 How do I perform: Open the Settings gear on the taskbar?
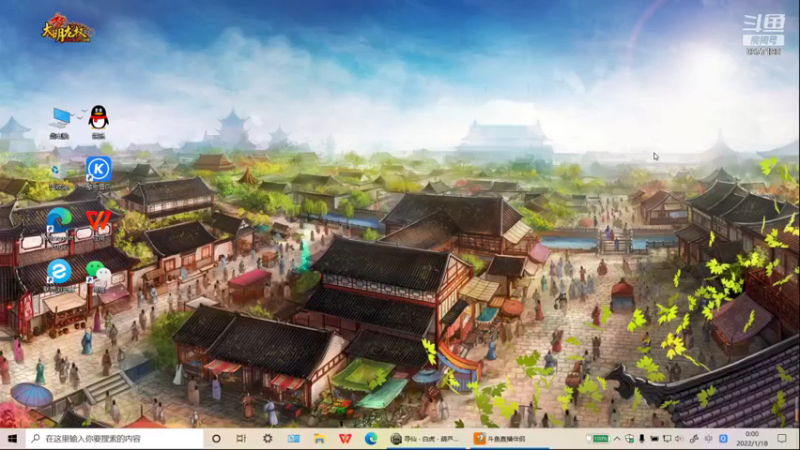(267, 438)
